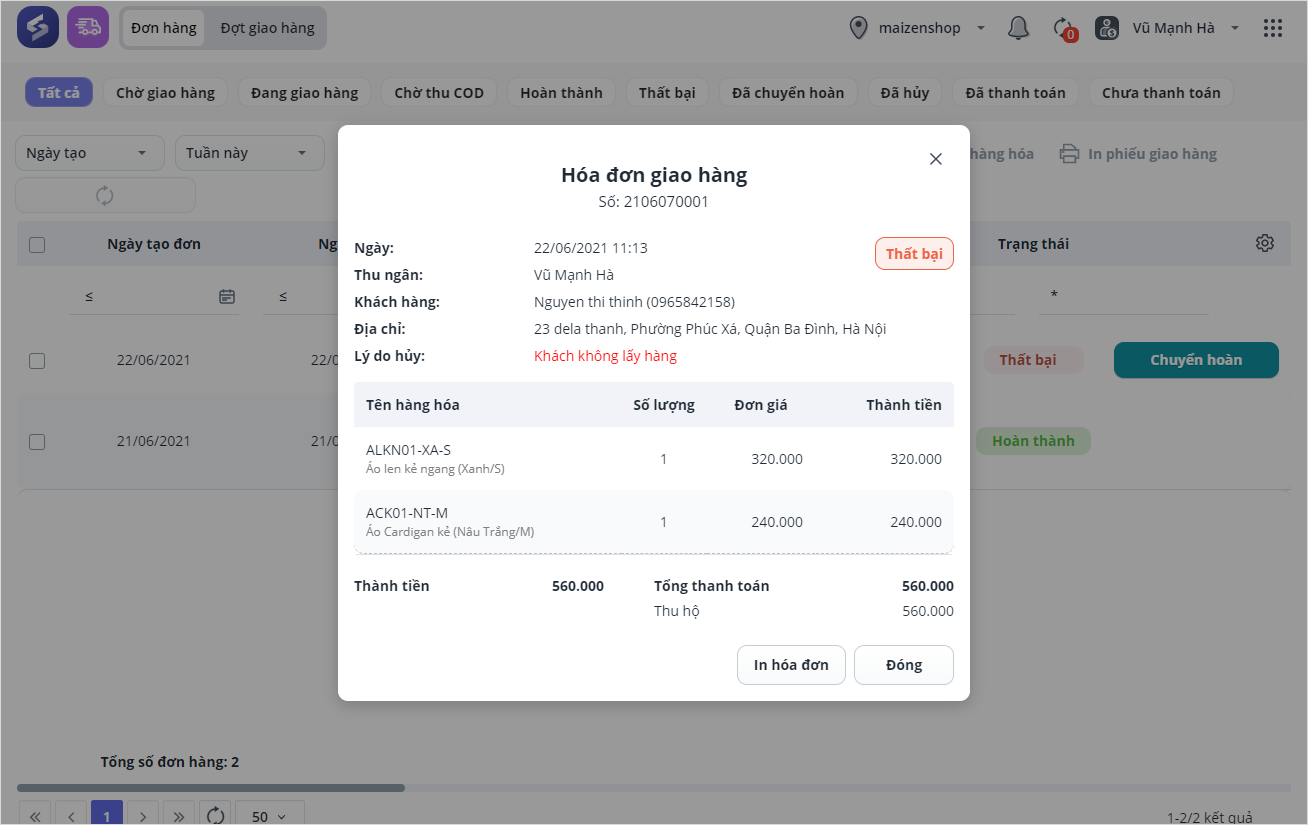Viewport: 1308px width, 825px height.
Task: Click the printer icon for delivery slip
Action: (1070, 154)
